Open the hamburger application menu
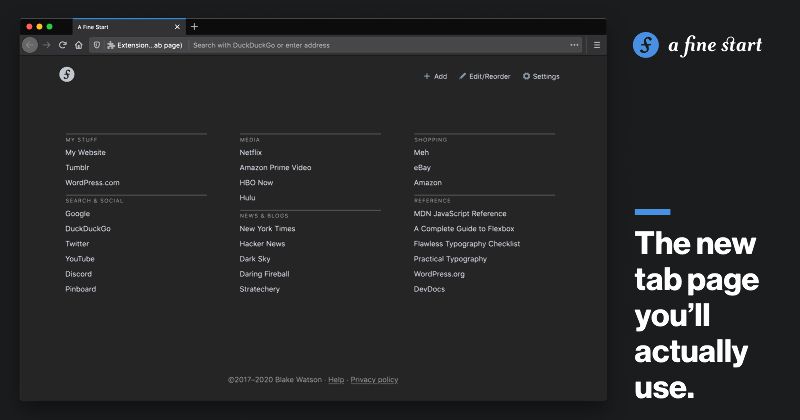 point(597,45)
